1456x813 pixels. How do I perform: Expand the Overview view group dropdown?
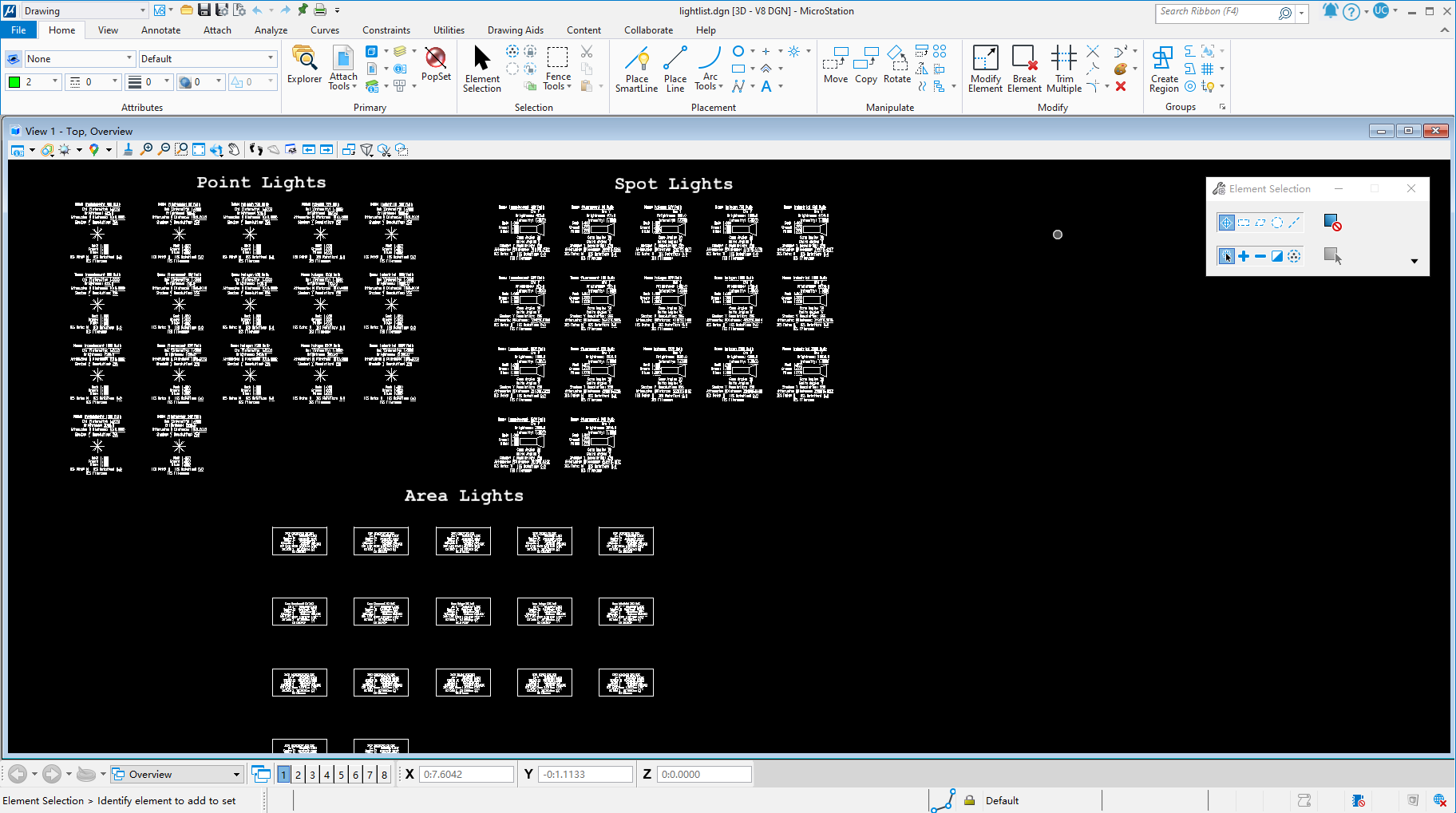coord(236,775)
